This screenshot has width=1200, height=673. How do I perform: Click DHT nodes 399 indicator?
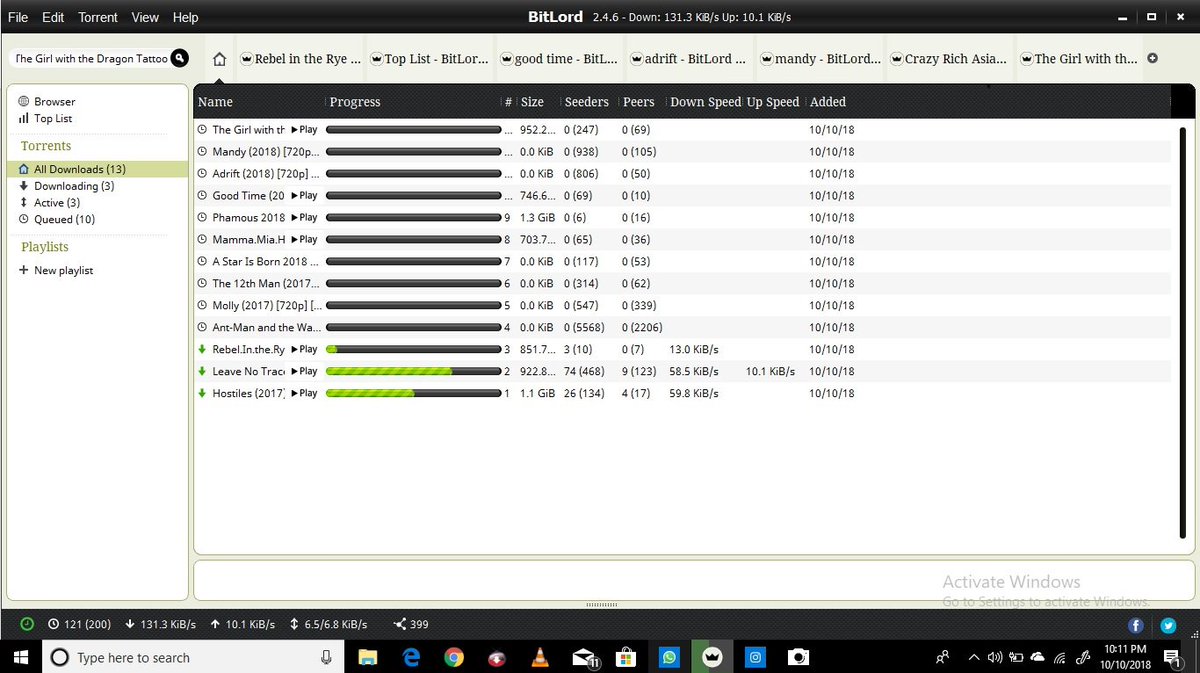411,624
